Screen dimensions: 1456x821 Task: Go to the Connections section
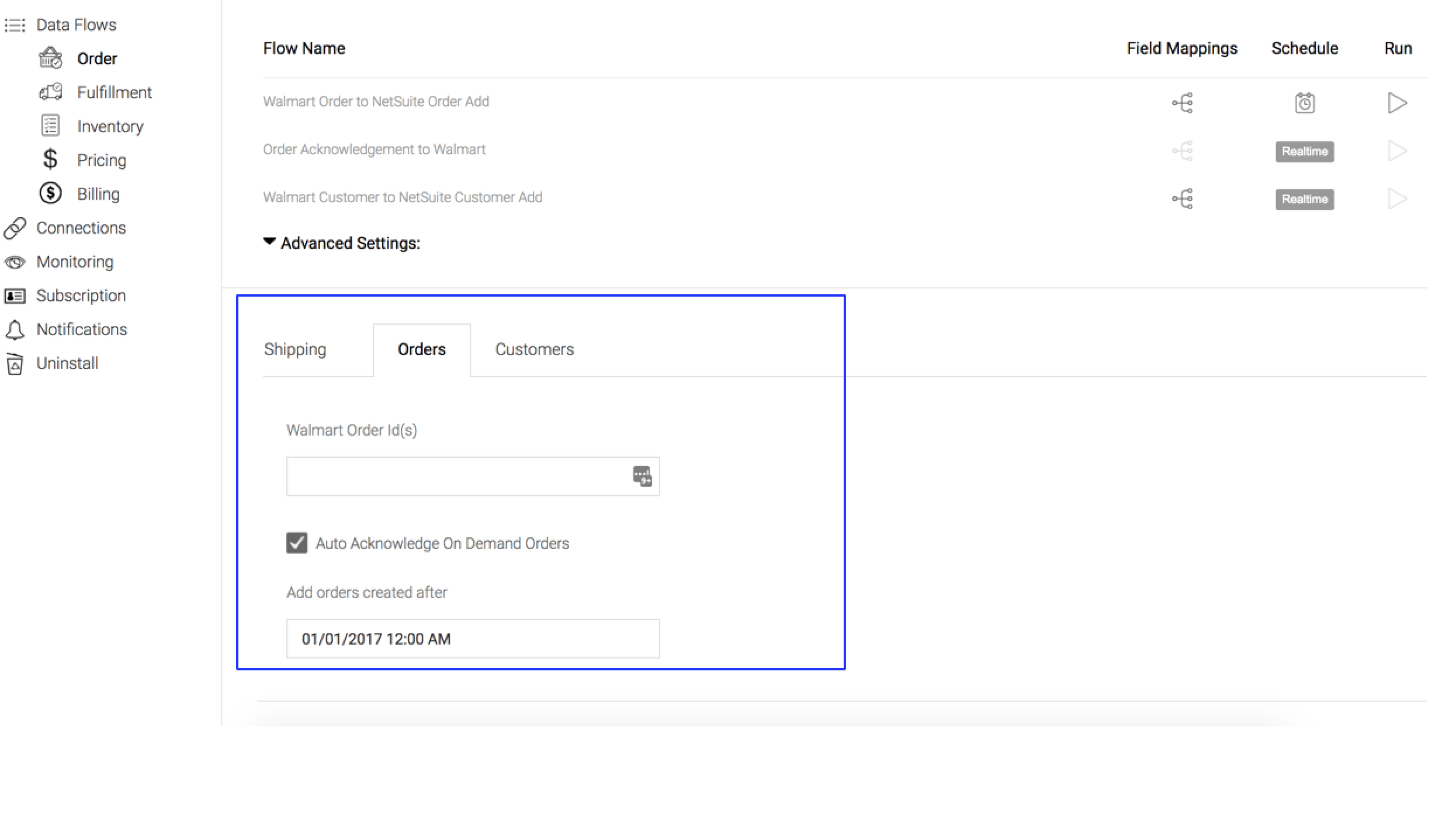[81, 228]
